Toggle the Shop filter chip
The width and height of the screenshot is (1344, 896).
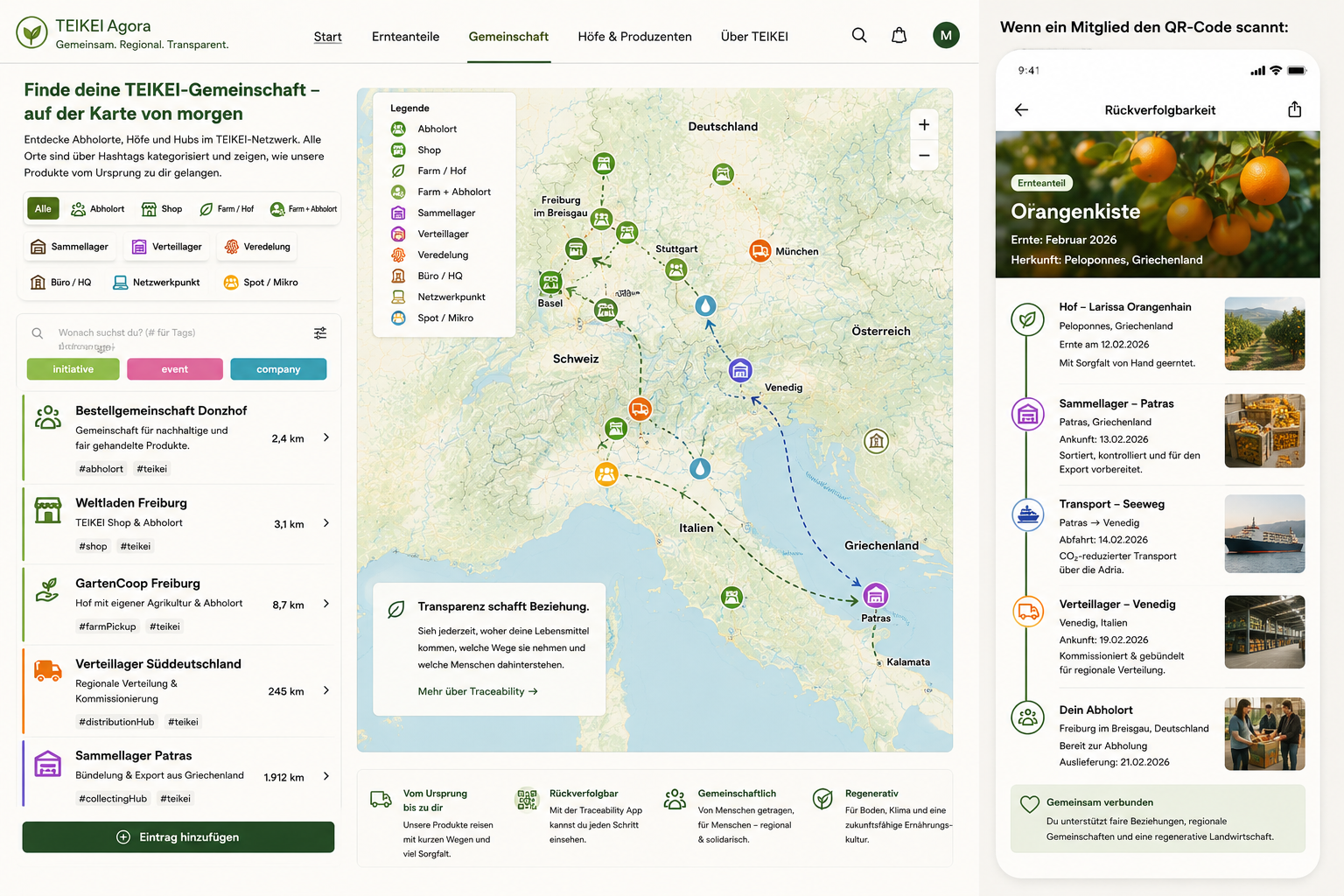[x=162, y=209]
